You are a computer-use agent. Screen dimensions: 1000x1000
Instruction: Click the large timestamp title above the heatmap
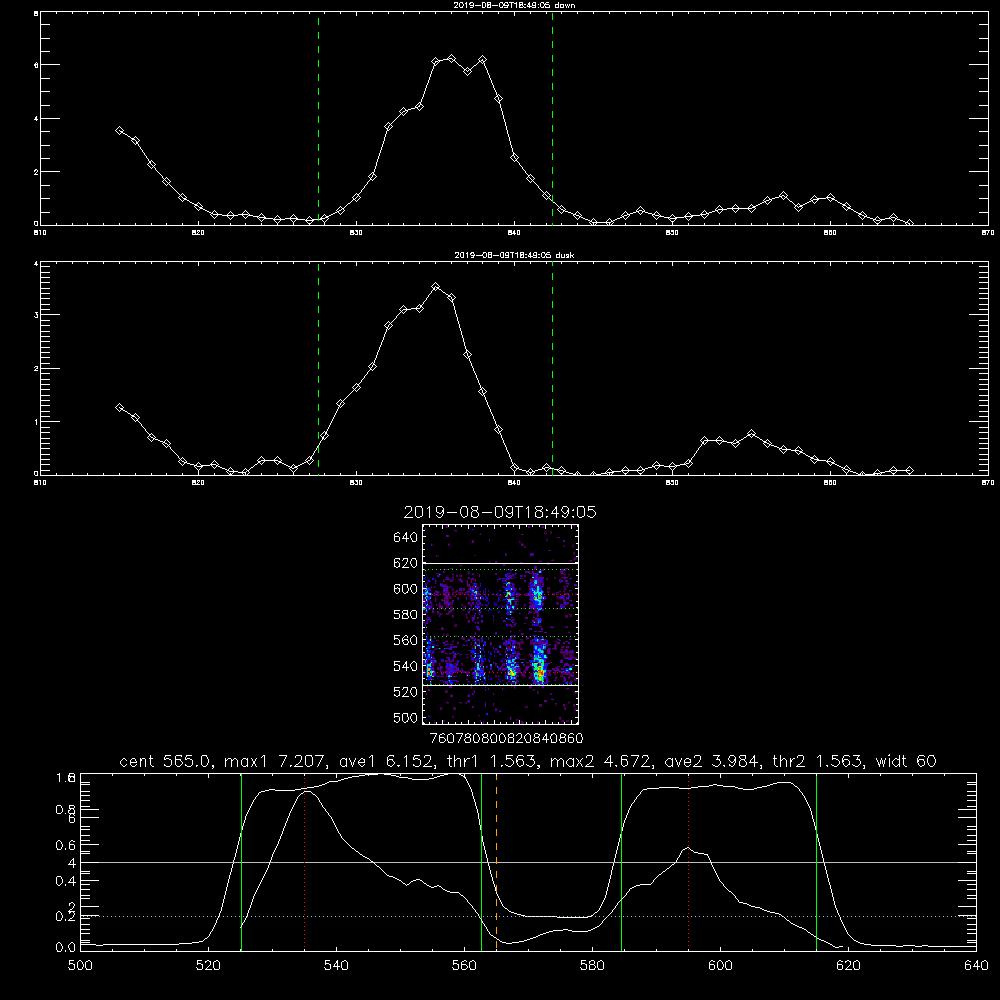500,513
